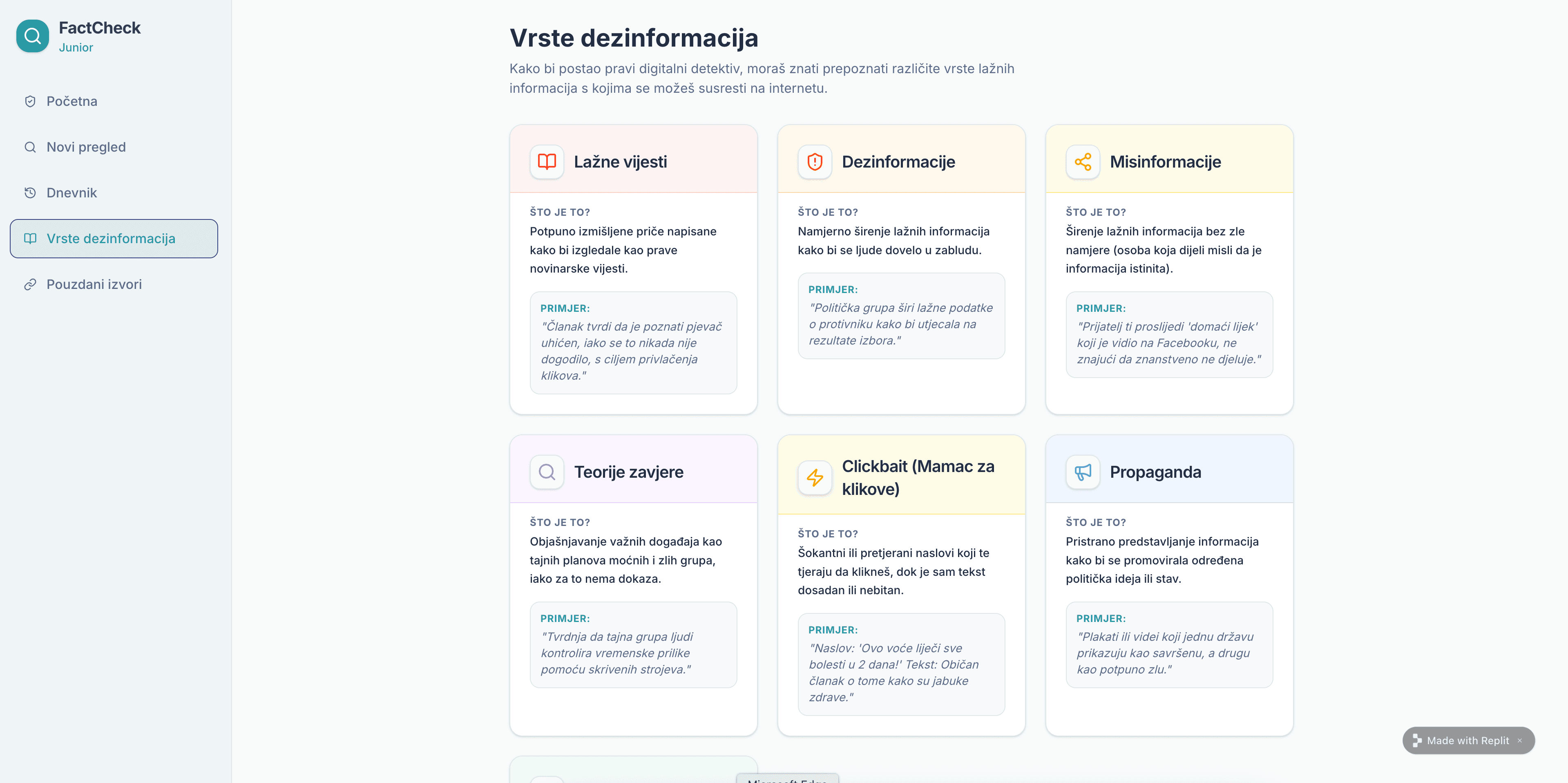Click the example quote about poznati pjevač
Screen dimensions: 1568x783
point(632,351)
